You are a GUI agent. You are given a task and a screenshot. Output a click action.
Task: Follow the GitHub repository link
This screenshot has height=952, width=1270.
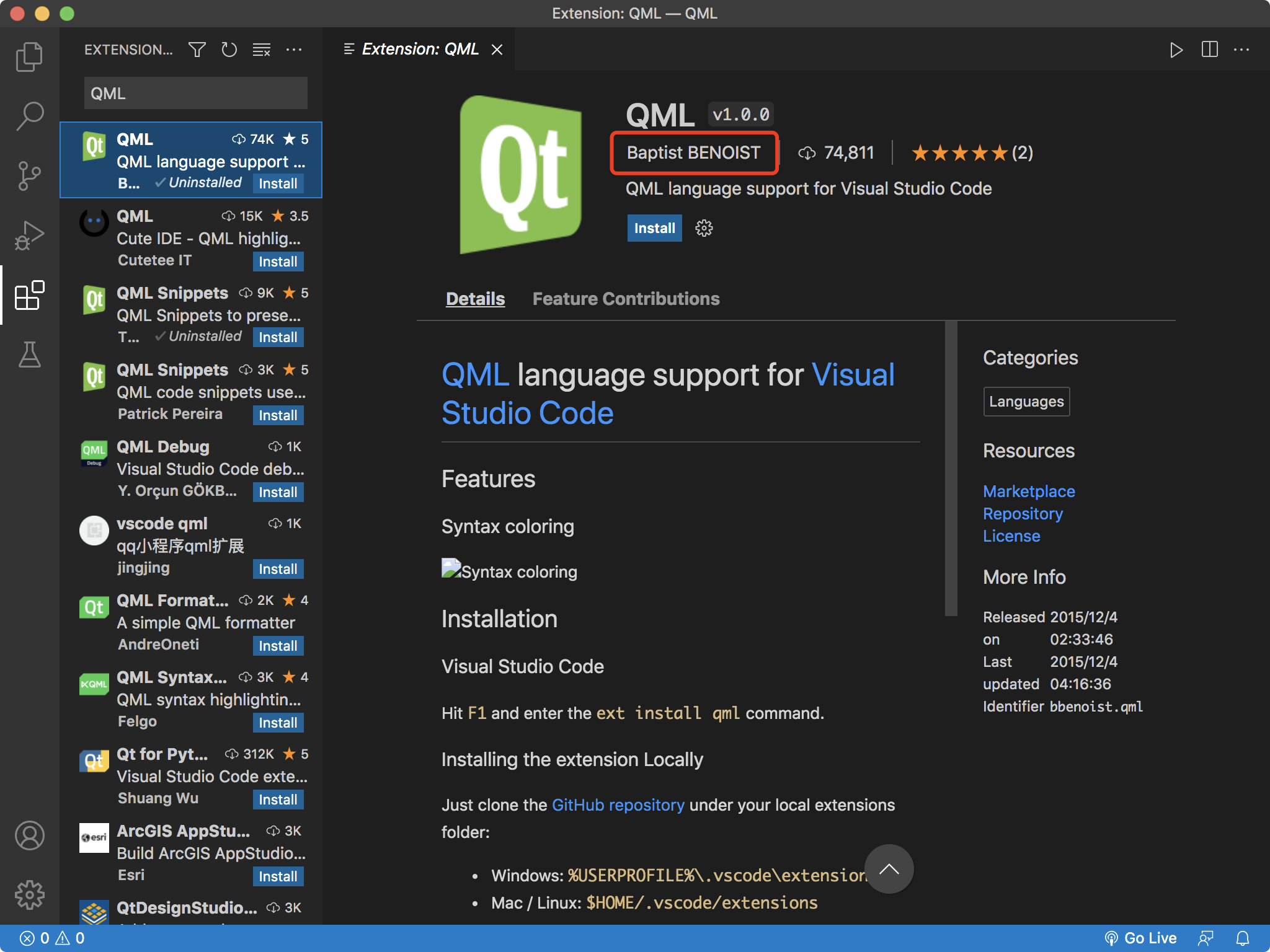tap(618, 805)
